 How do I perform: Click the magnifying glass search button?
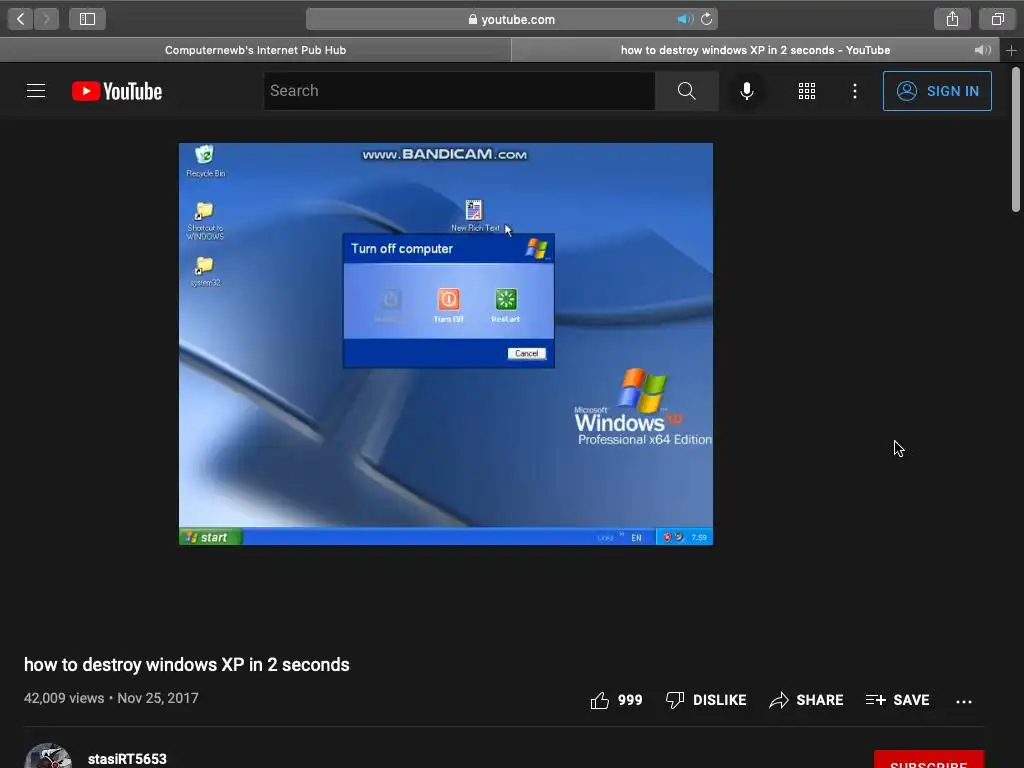[687, 91]
